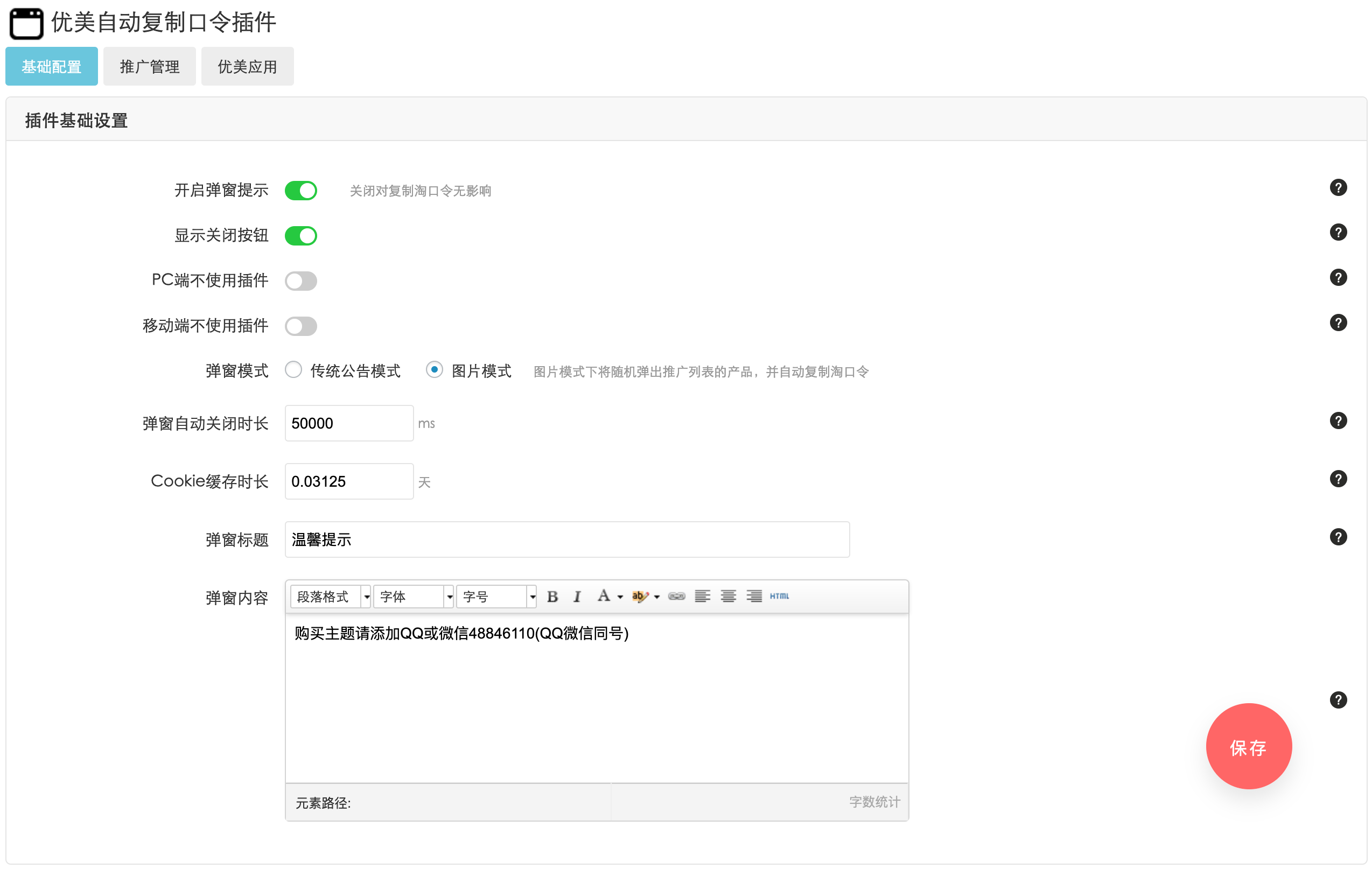Apply italic formatting
Image resolution: width=1372 pixels, height=869 pixels.
click(577, 596)
